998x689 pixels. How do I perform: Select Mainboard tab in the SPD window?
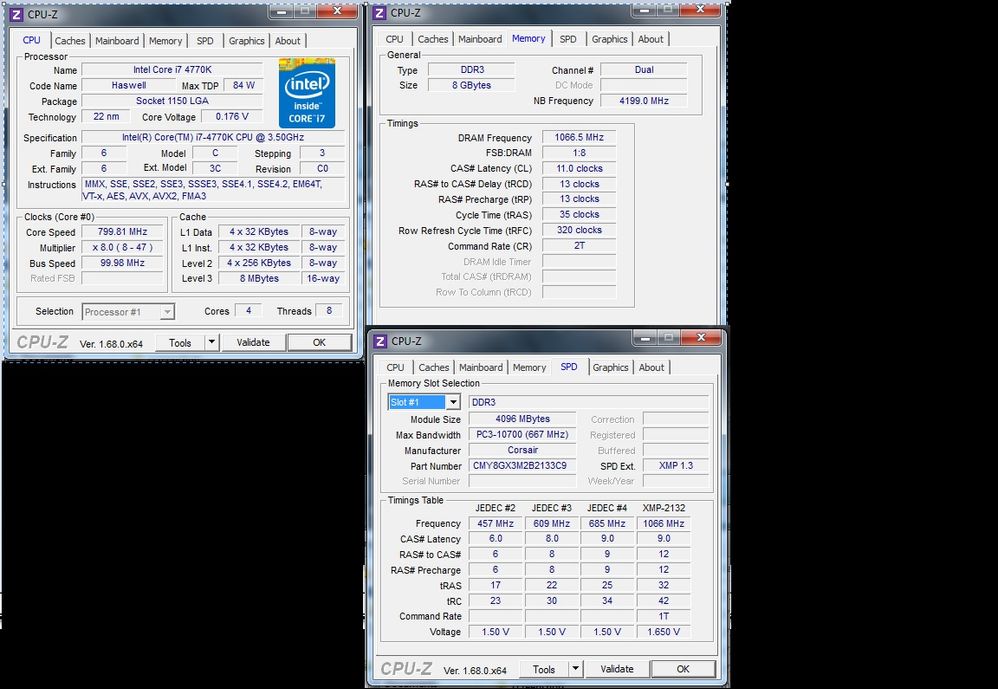click(481, 367)
